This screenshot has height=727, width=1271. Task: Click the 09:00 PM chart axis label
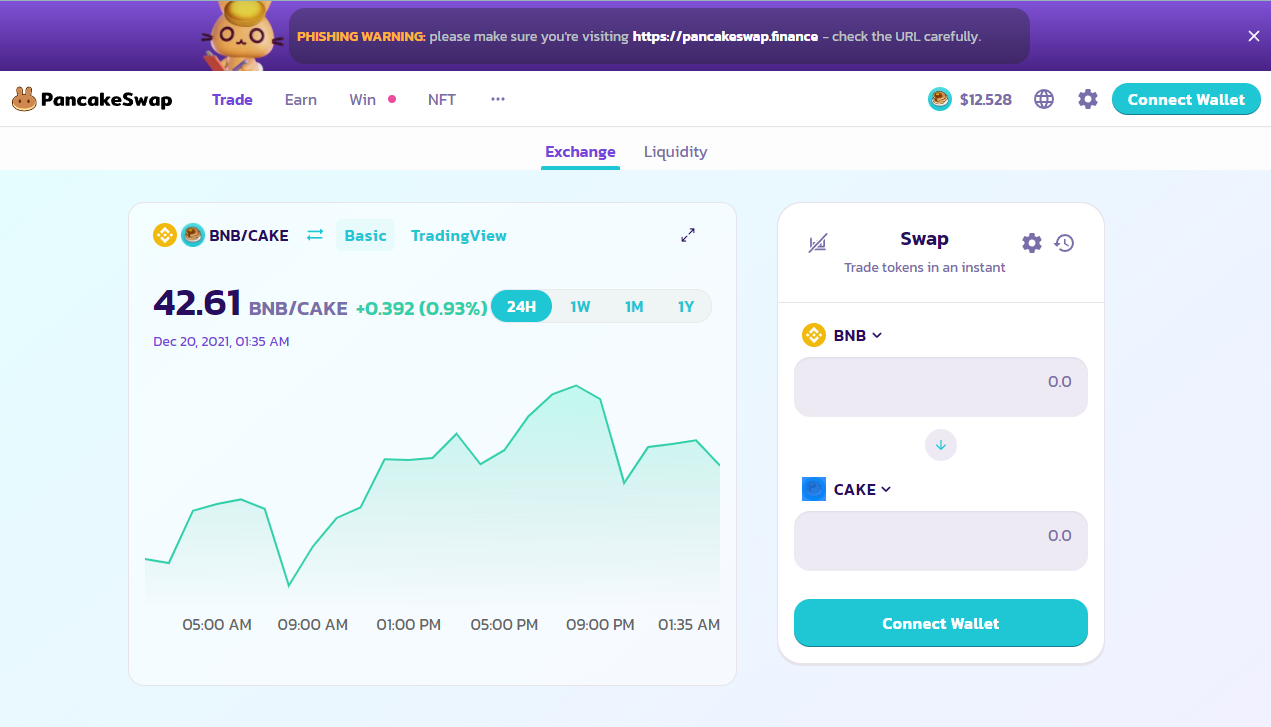(x=600, y=625)
